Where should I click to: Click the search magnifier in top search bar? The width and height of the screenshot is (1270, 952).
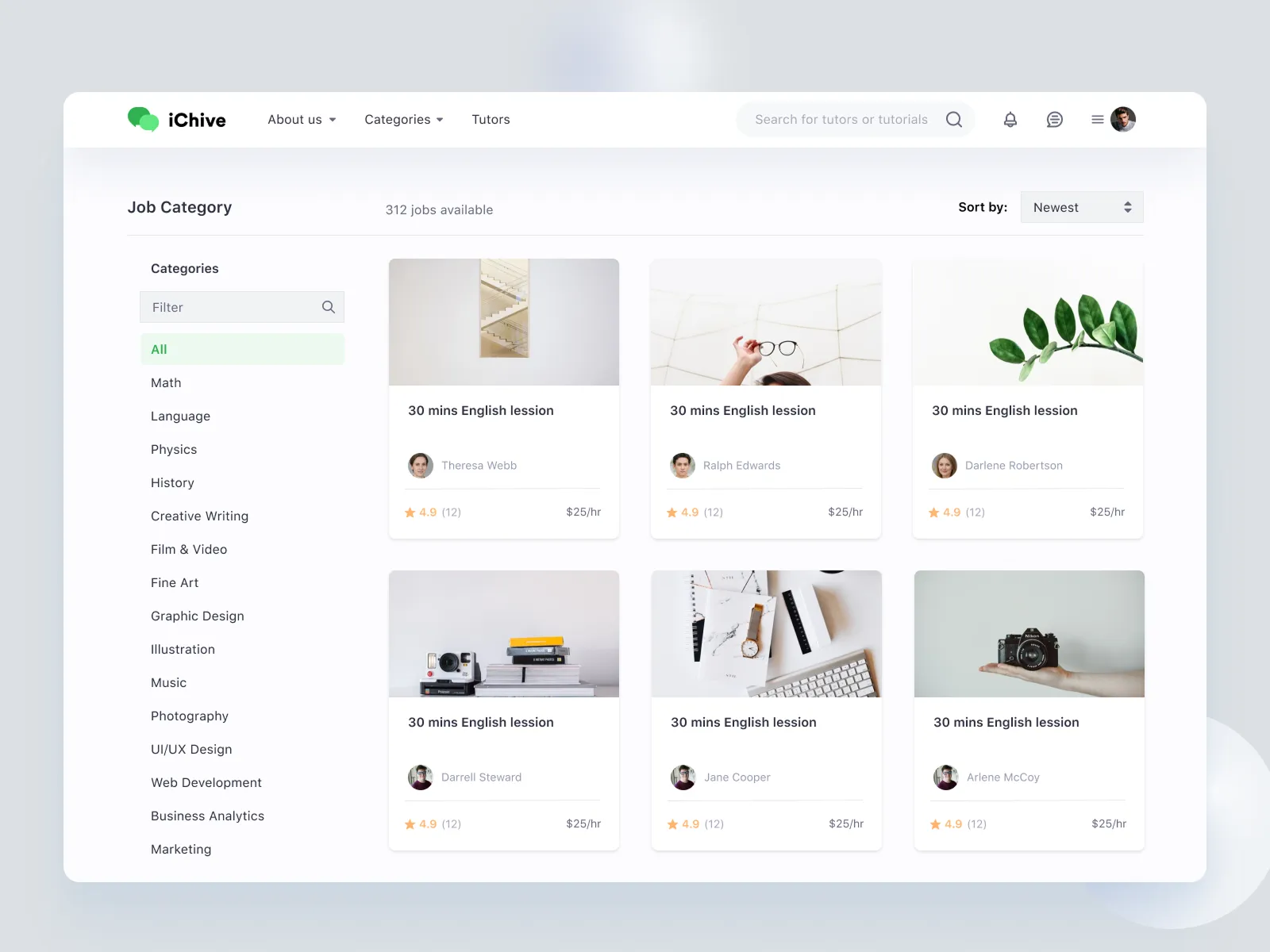(x=954, y=119)
